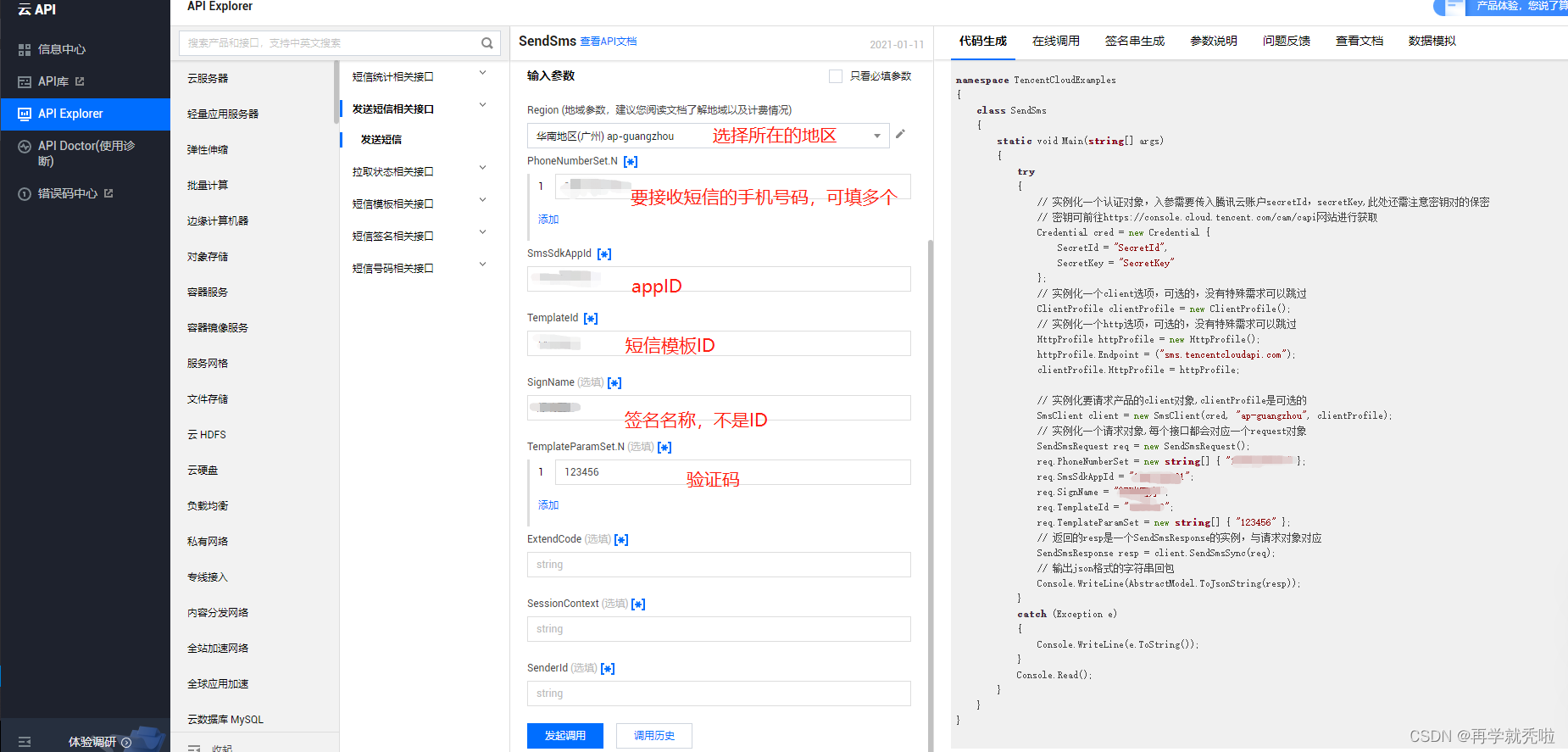1568x752 pixels.
Task: Switch to 在线调用 tab
Action: coord(1056,41)
